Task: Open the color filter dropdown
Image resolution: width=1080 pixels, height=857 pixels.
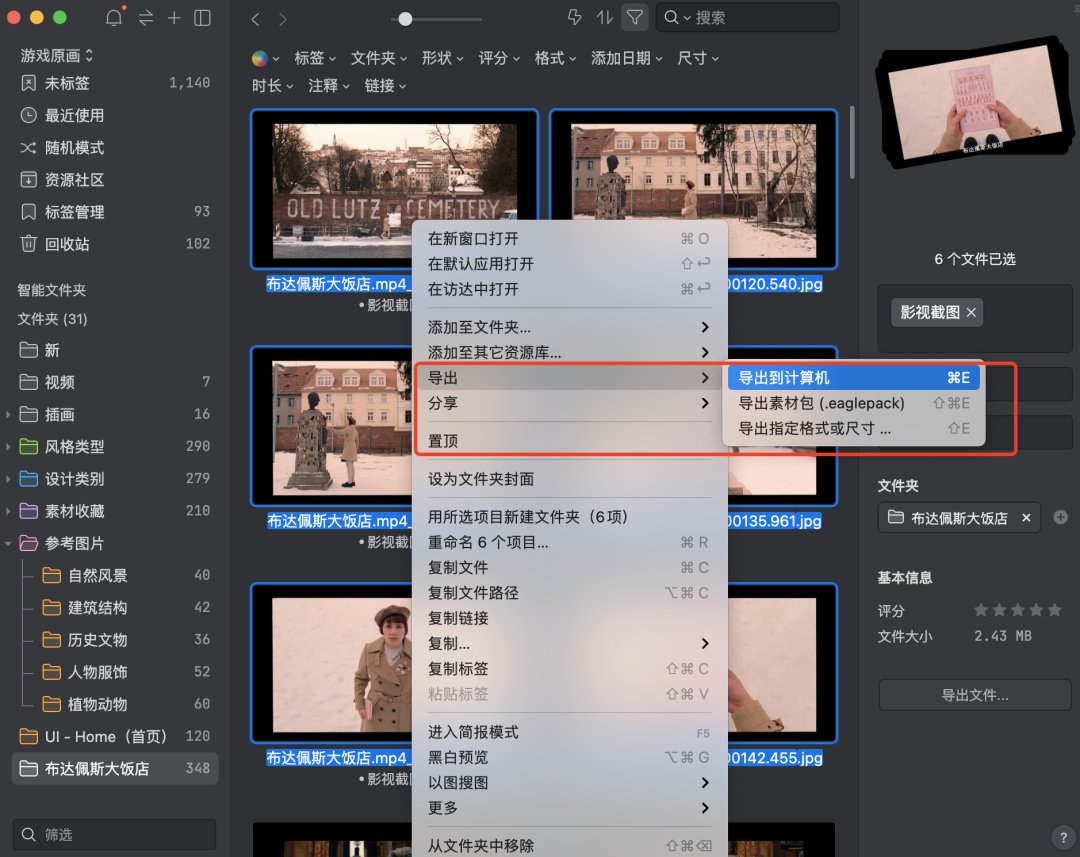Action: (x=265, y=59)
